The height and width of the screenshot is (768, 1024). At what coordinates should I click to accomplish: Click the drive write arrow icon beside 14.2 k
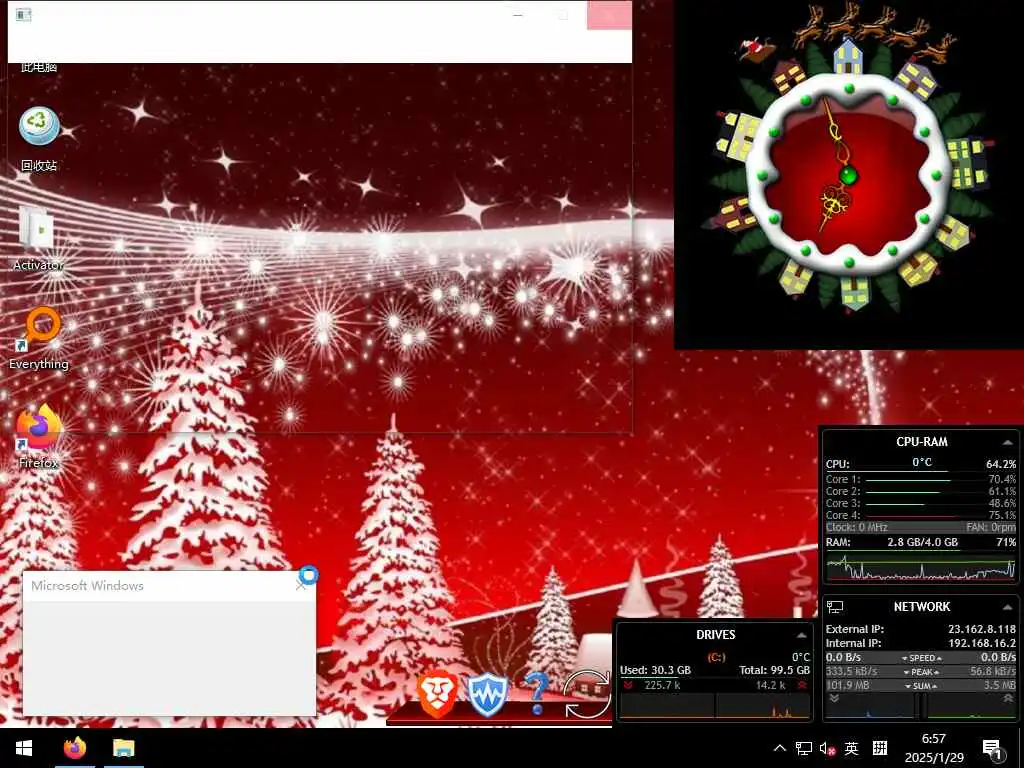pos(802,685)
